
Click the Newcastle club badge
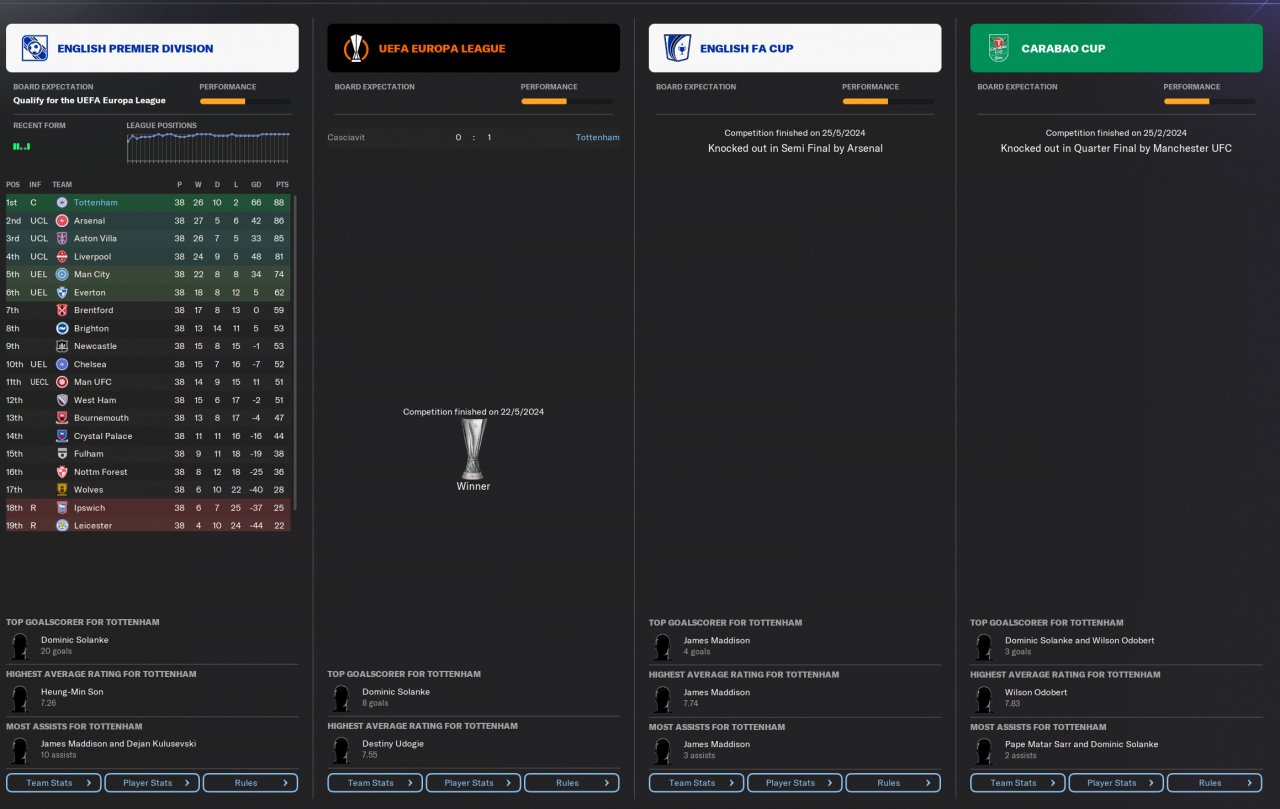point(62,347)
